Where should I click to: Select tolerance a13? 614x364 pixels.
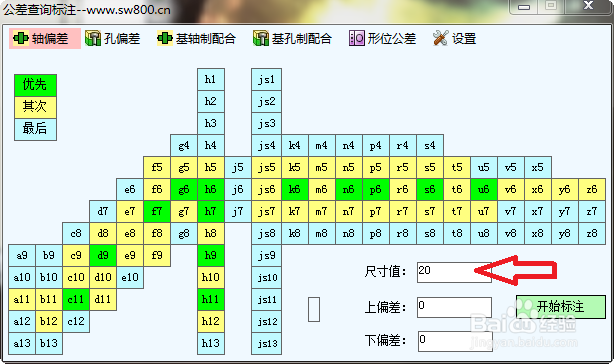(22, 343)
